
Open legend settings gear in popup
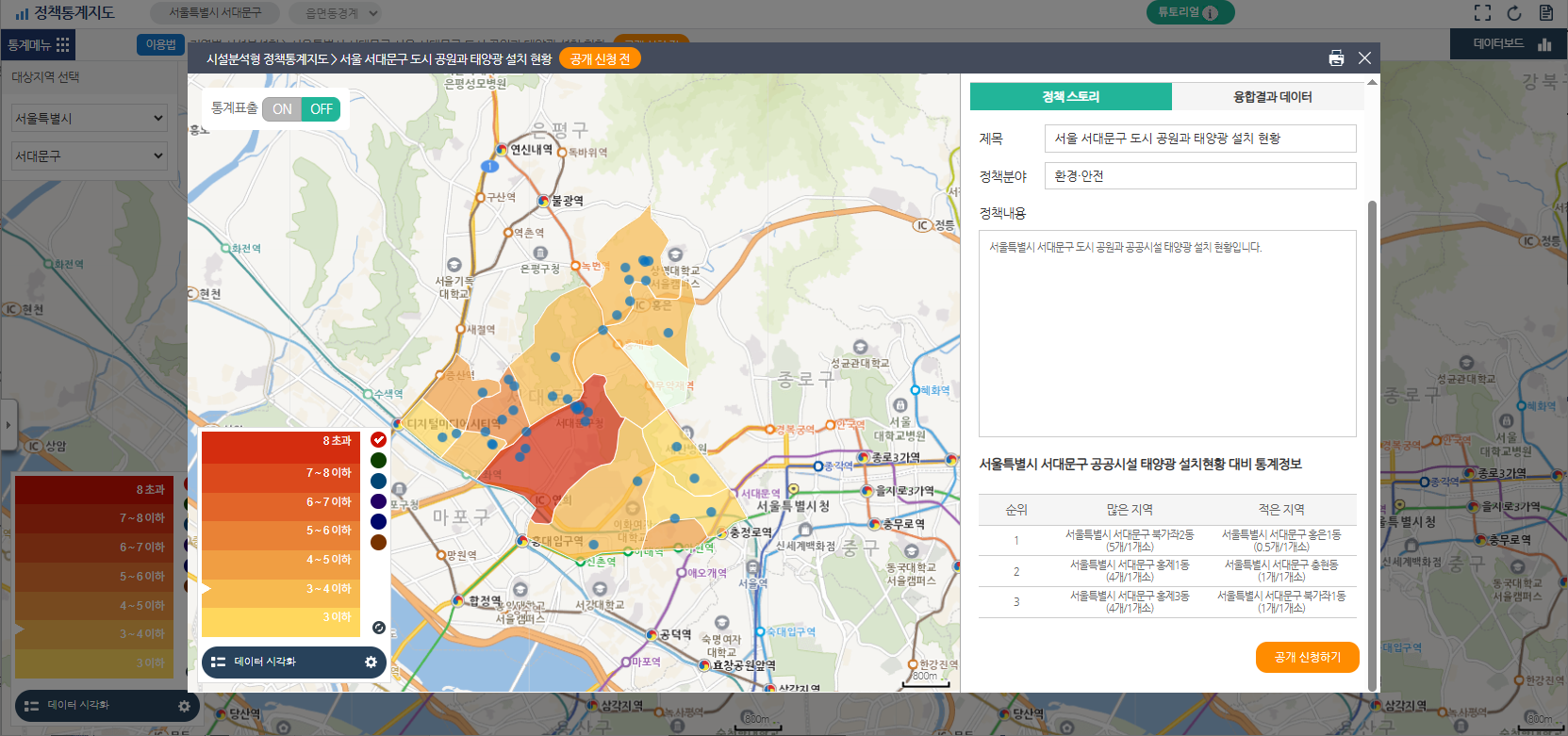pos(371,662)
